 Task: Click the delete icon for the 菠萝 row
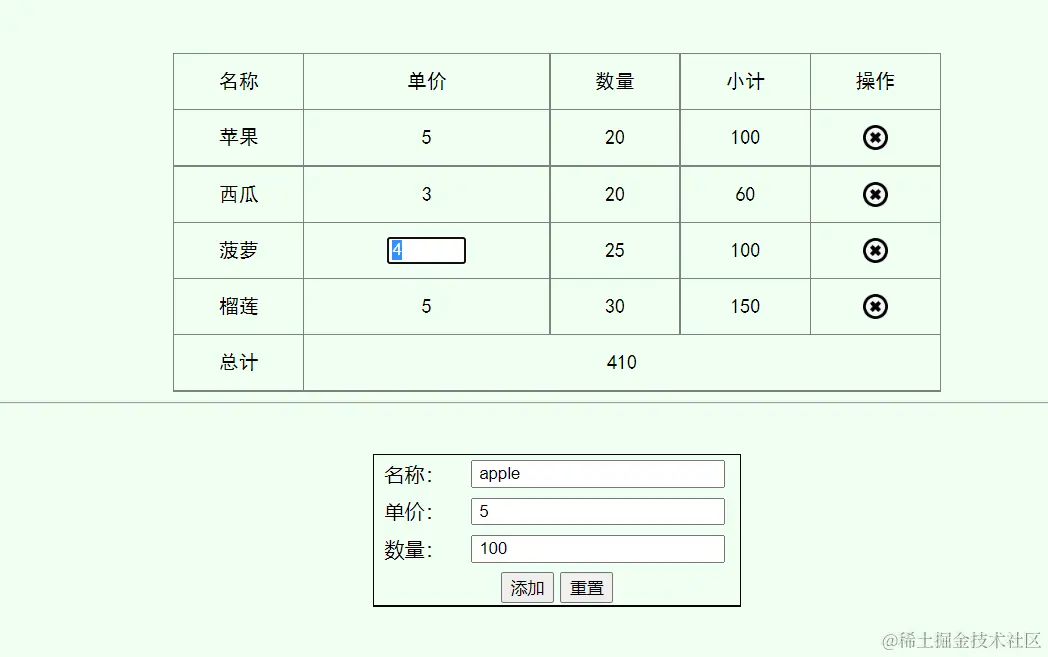point(875,250)
